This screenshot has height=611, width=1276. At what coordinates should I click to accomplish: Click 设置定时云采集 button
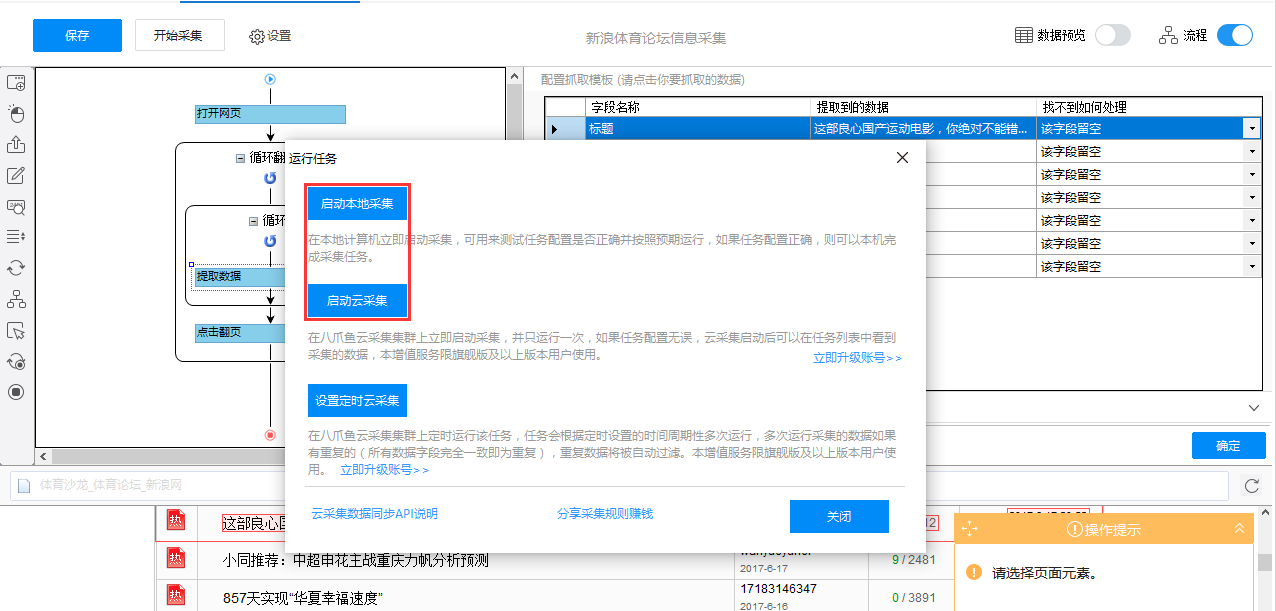point(357,400)
